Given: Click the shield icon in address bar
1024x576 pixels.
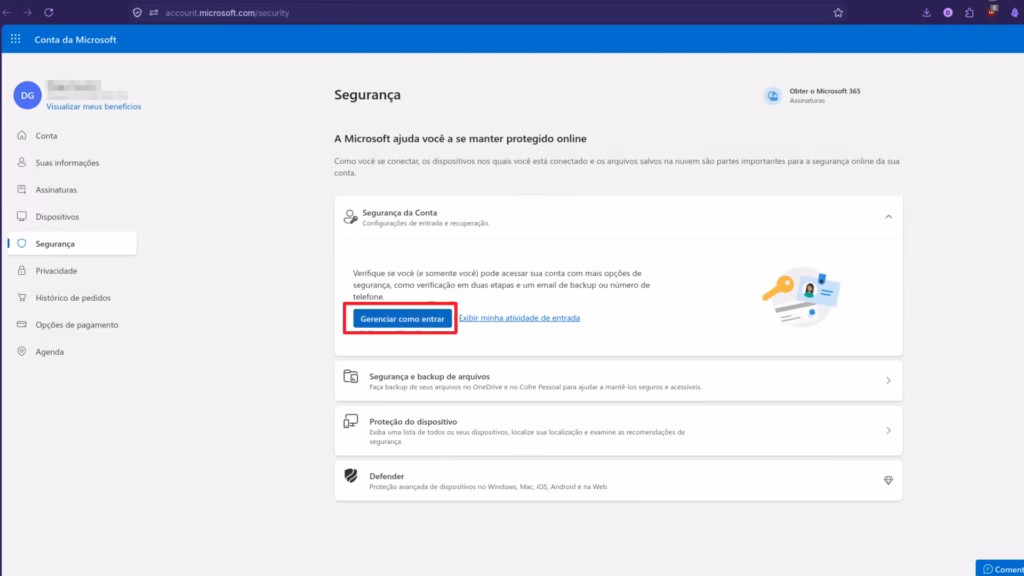Looking at the screenshot, I should 137,12.
